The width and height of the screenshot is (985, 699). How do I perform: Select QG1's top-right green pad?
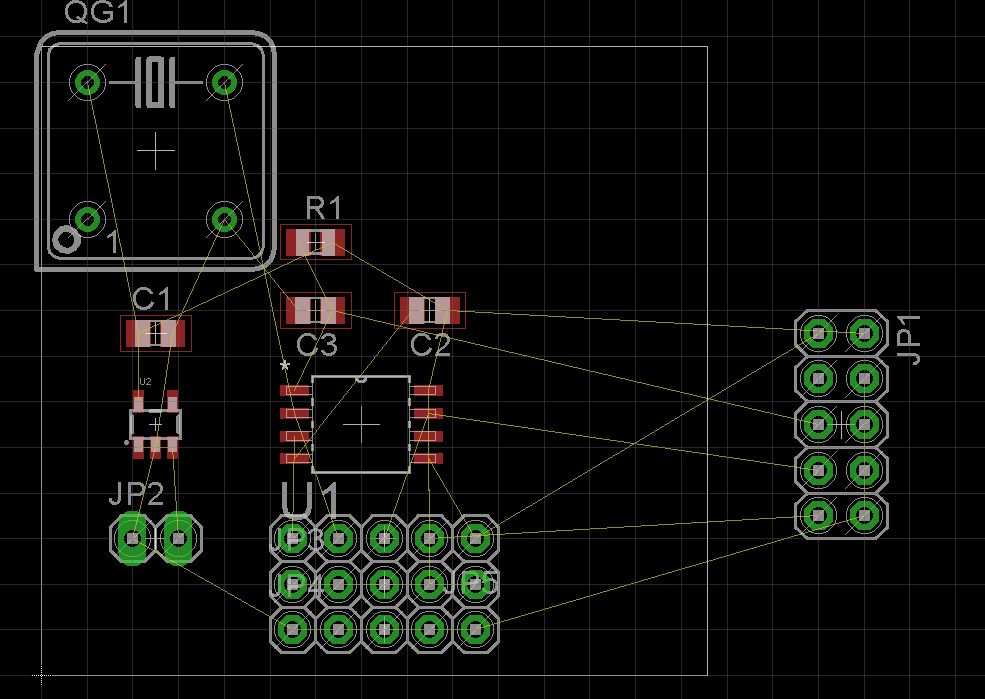tap(224, 82)
